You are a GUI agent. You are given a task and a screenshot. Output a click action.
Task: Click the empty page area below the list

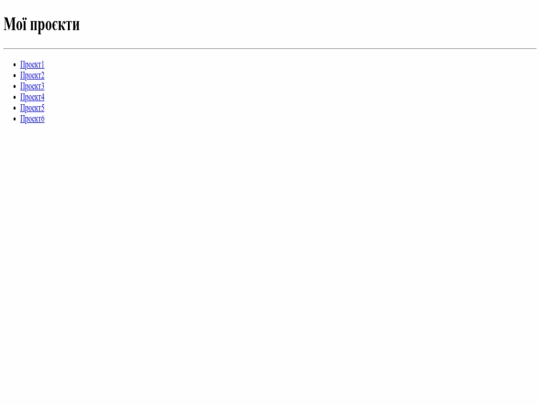click(x=270, y=262)
